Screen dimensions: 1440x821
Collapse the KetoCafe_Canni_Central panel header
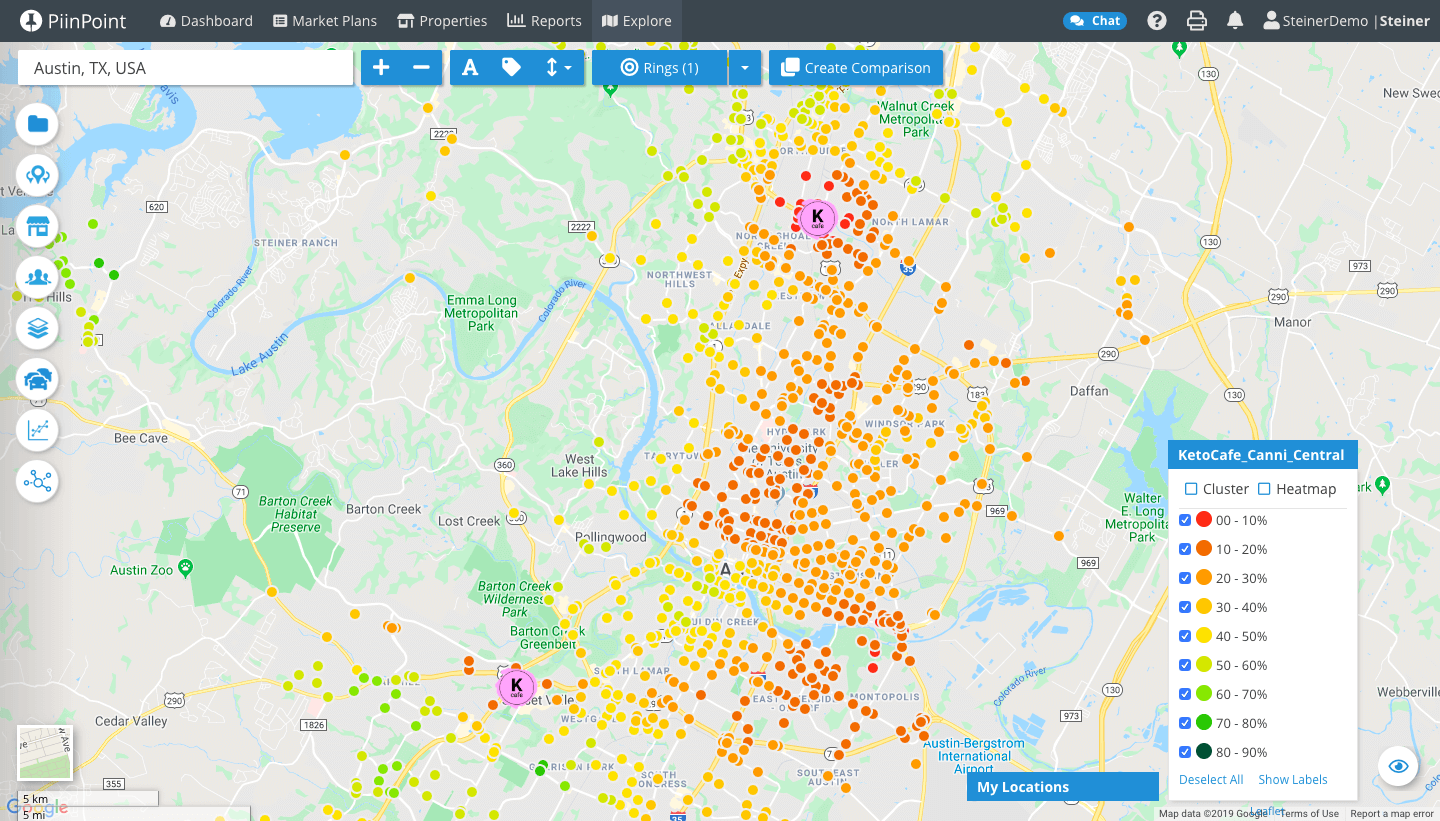tap(1263, 455)
